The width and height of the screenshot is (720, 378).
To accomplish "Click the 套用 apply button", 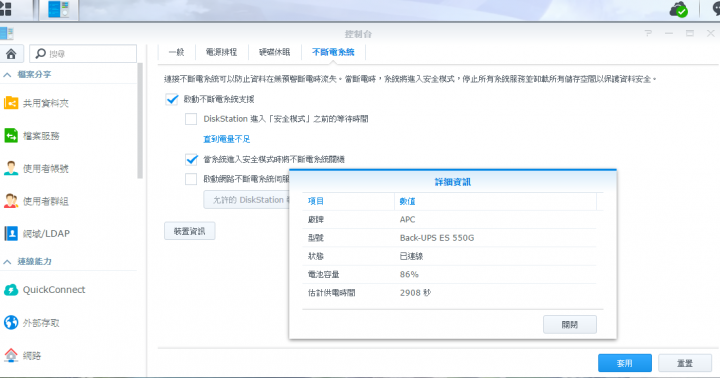I will point(624,363).
